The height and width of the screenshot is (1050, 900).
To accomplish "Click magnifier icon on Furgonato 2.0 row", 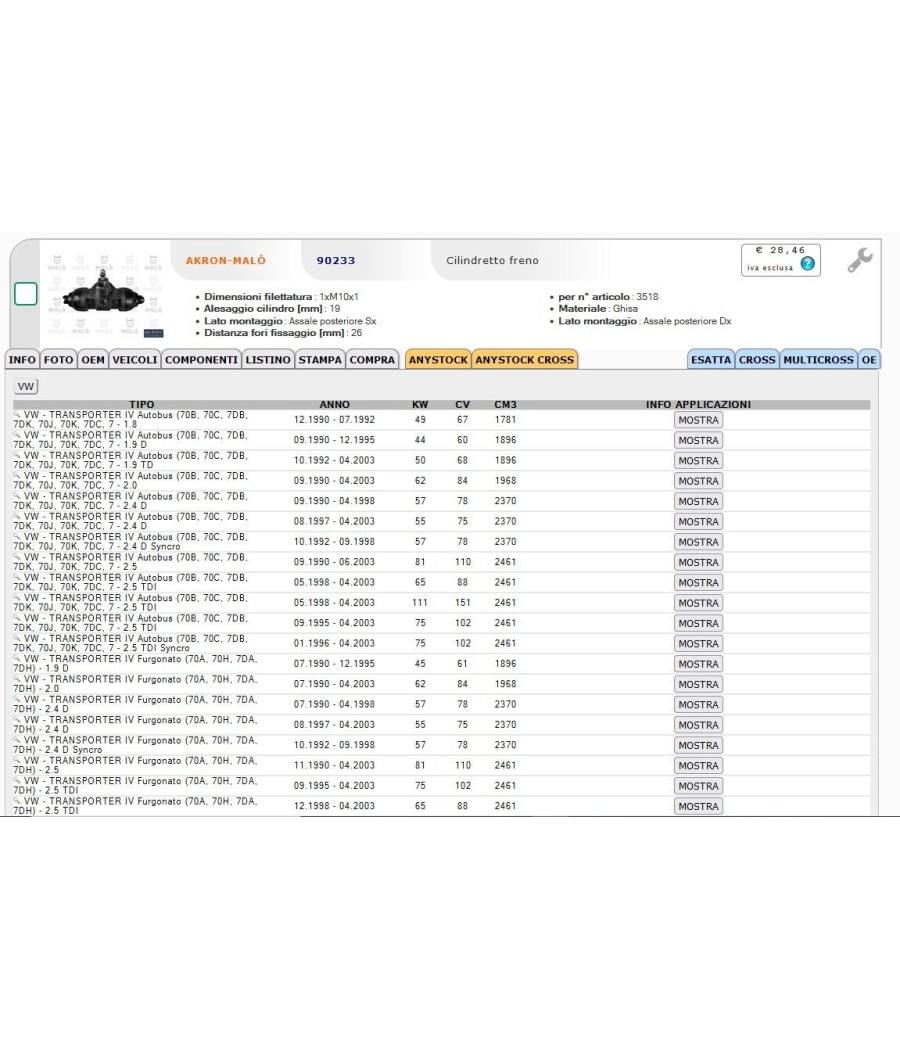I will click(x=17, y=679).
